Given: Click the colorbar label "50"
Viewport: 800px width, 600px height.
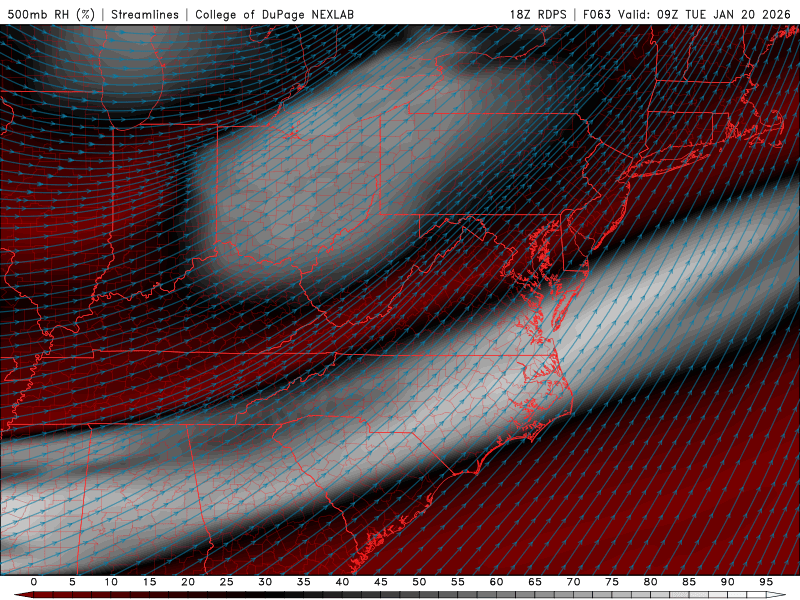Looking at the screenshot, I should 419,582.
